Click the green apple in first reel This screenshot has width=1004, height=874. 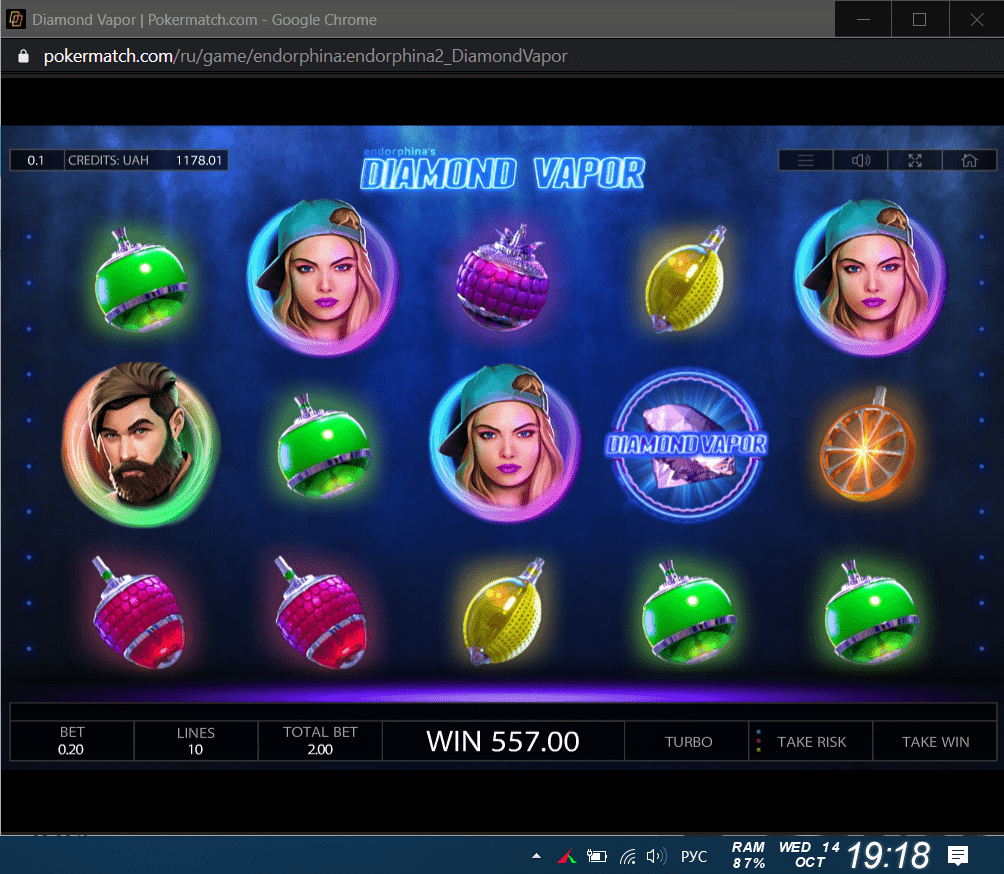click(140, 280)
